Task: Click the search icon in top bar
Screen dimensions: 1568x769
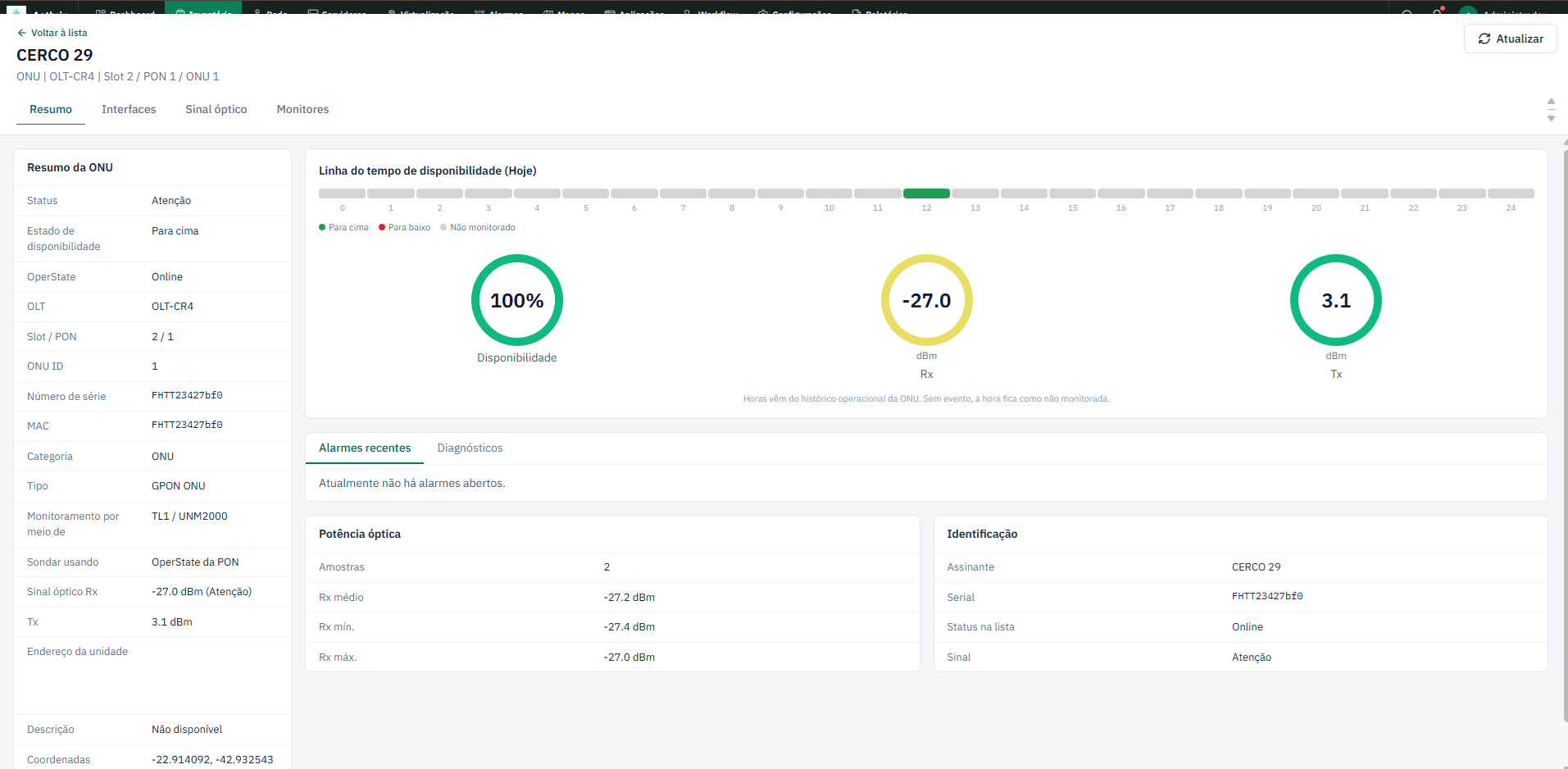Action: pyautogui.click(x=1407, y=11)
